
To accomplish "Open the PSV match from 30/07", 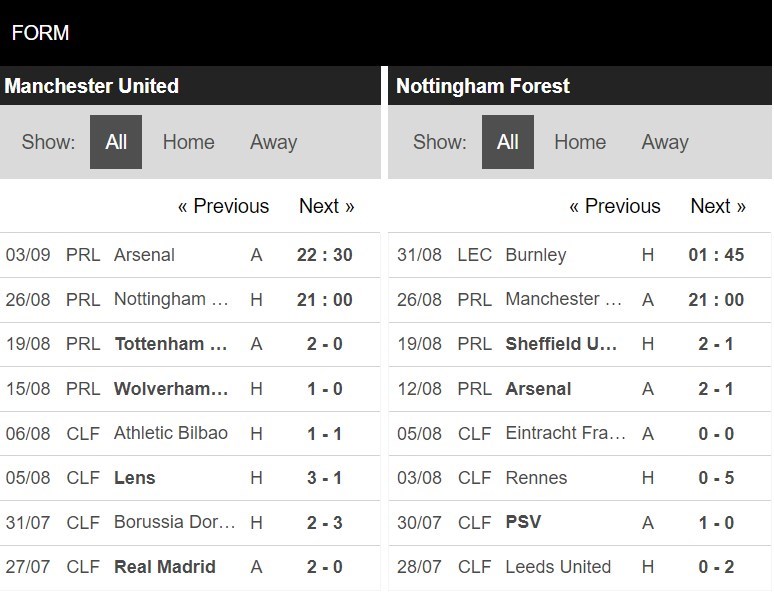I will (x=580, y=523).
